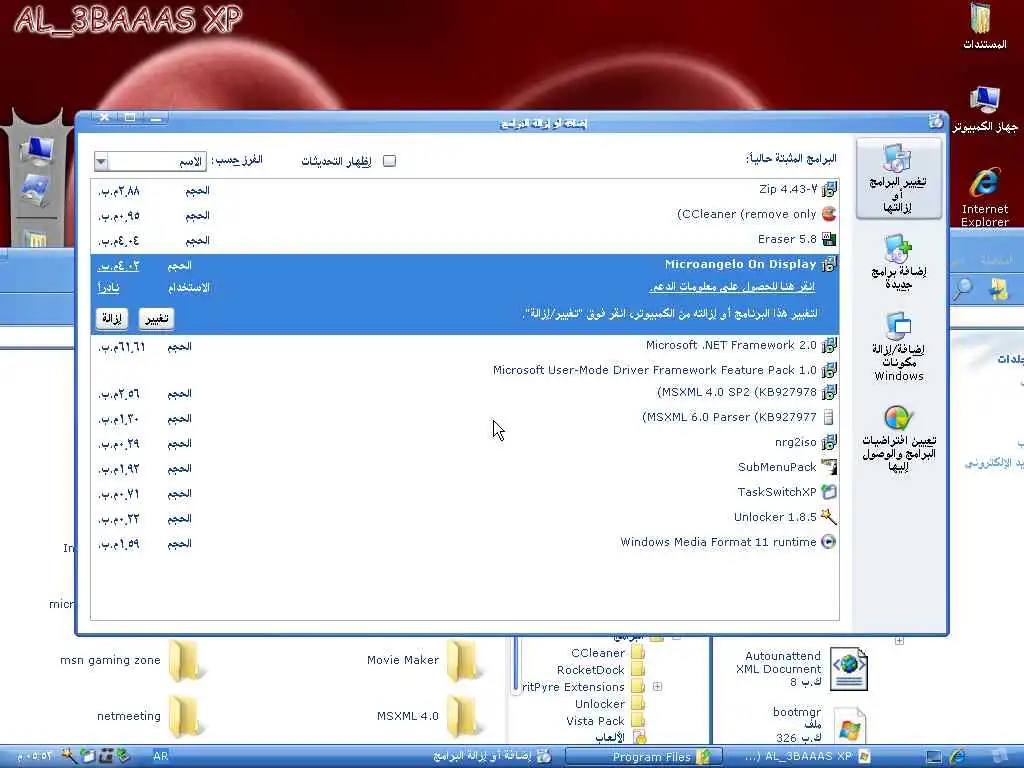Click the Microangelo size value link
Image resolution: width=1024 pixels, height=768 pixels.
click(118, 265)
